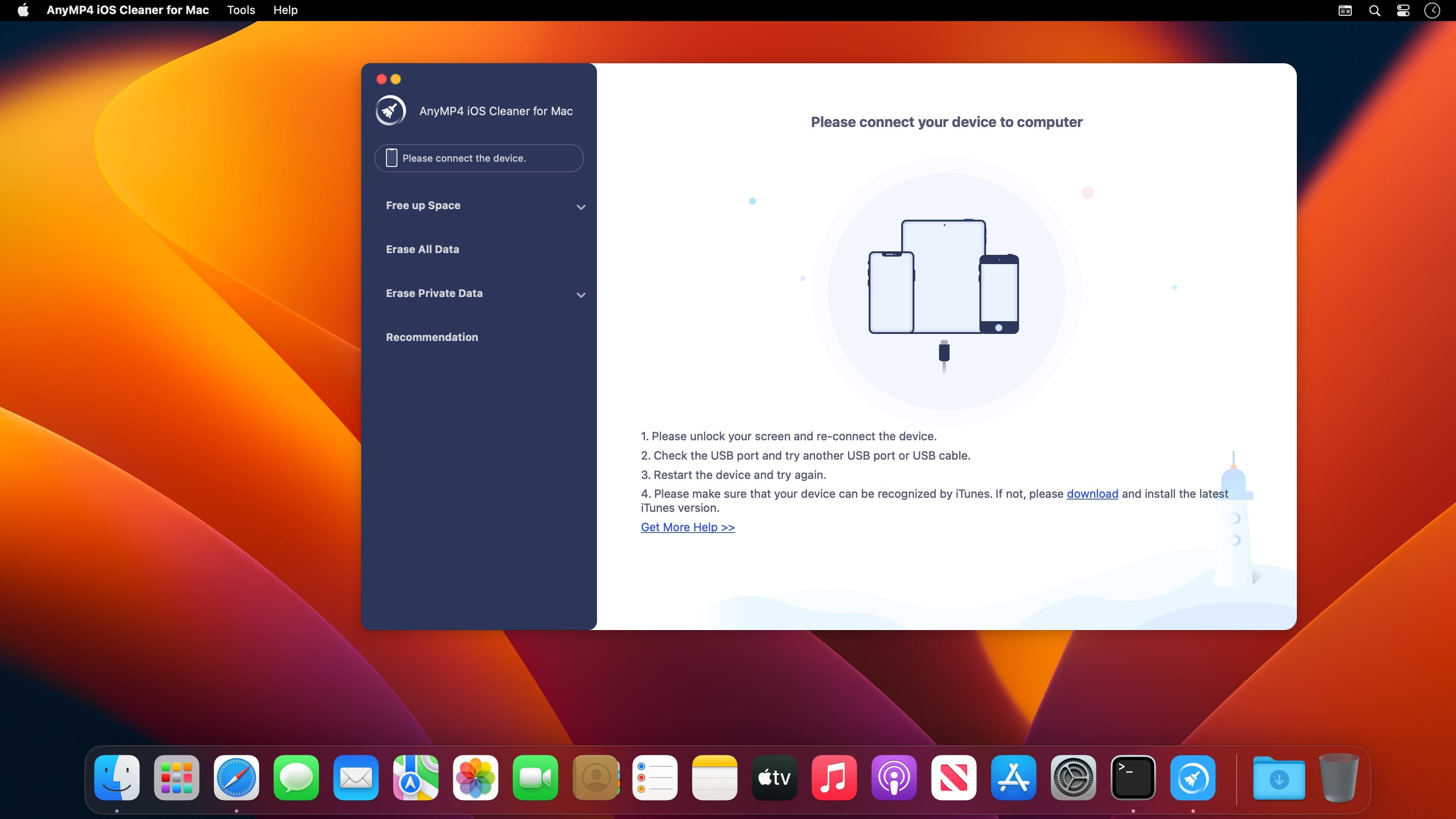Open Podcasts from the Dock
The image size is (1456, 819).
894,777
